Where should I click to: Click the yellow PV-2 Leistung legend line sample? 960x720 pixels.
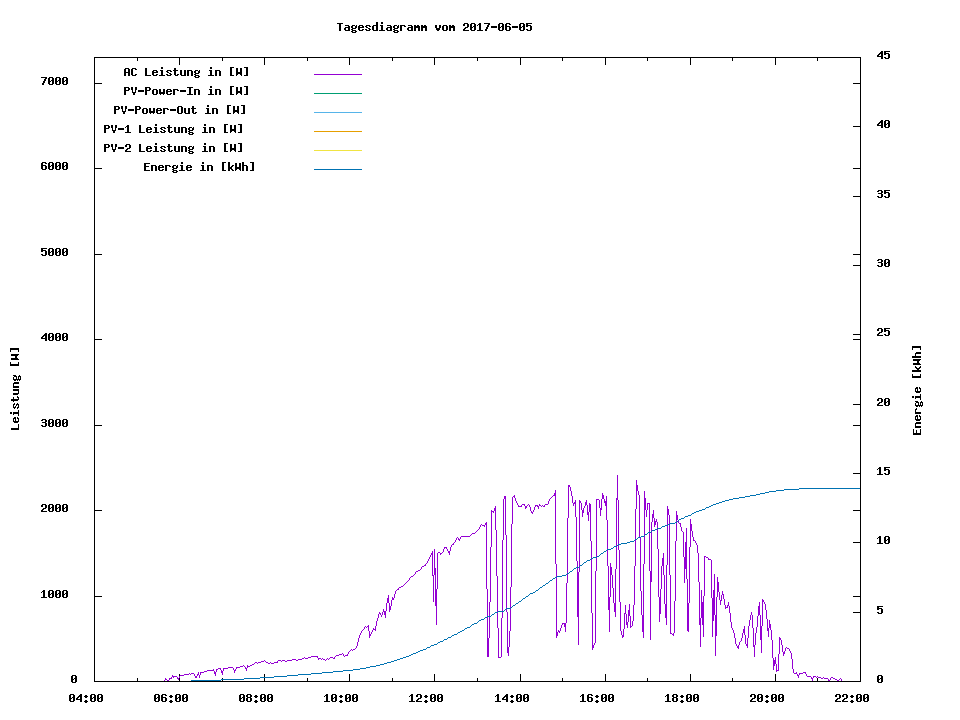point(337,150)
